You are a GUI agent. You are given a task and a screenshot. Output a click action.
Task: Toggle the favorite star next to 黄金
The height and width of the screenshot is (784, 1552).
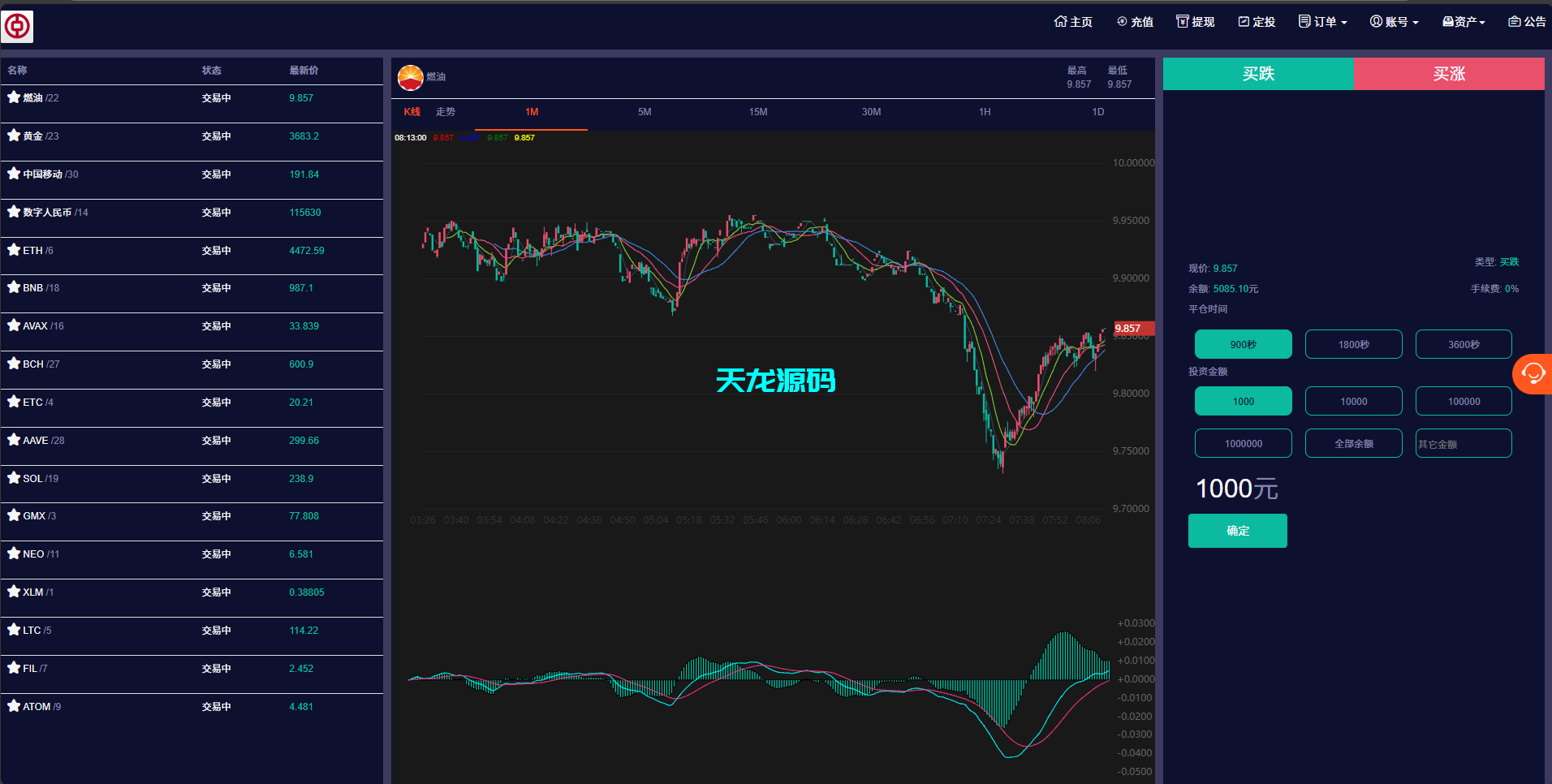point(13,135)
